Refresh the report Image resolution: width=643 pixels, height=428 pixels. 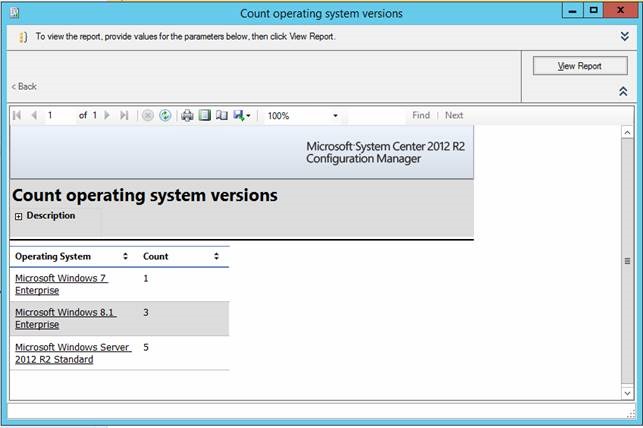[x=165, y=116]
